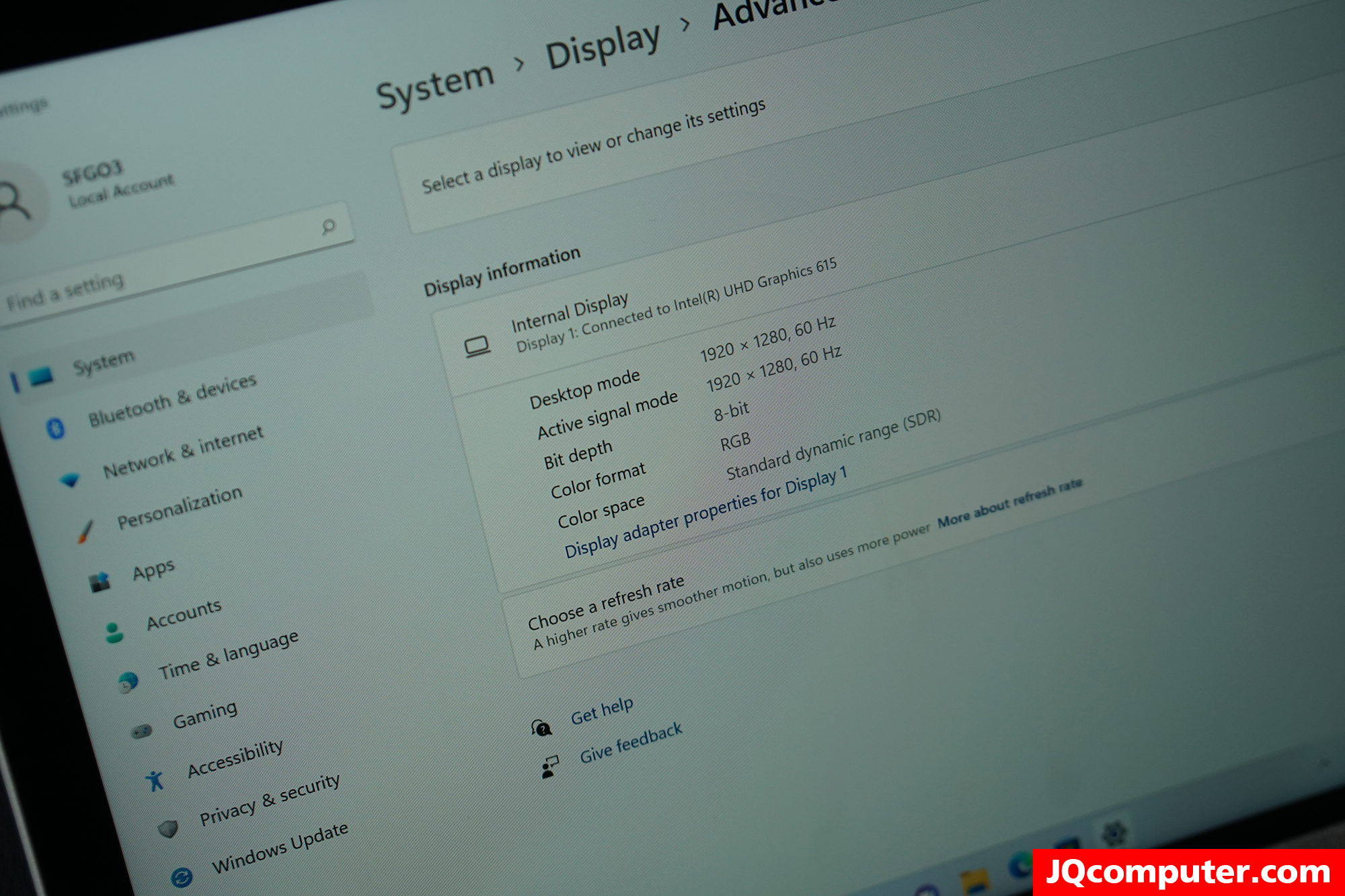Open the System category
Image resolution: width=1345 pixels, height=896 pixels.
[x=104, y=363]
